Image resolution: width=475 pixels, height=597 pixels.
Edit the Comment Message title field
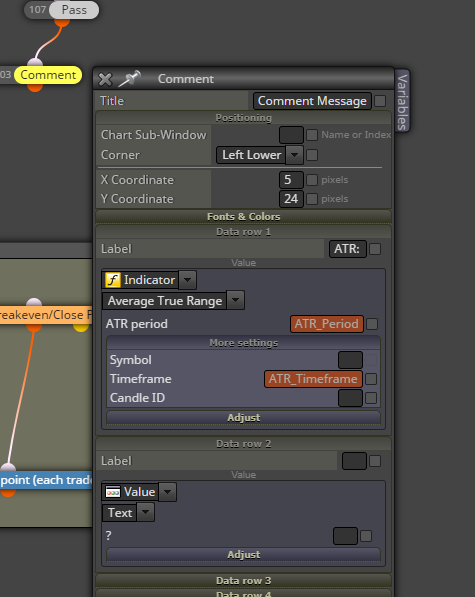(312, 101)
